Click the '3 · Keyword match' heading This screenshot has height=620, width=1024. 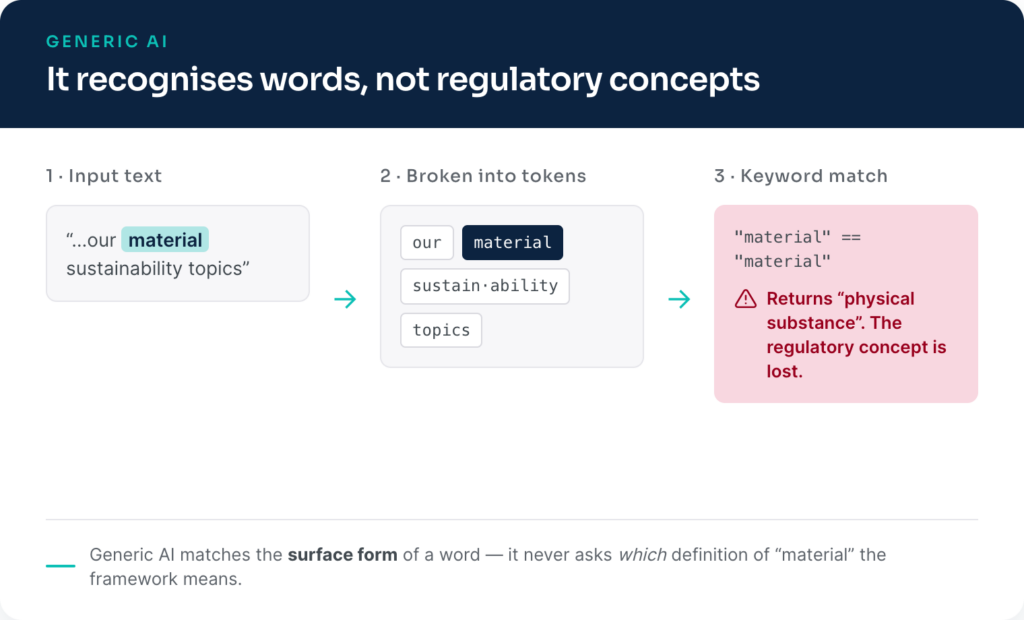[801, 176]
